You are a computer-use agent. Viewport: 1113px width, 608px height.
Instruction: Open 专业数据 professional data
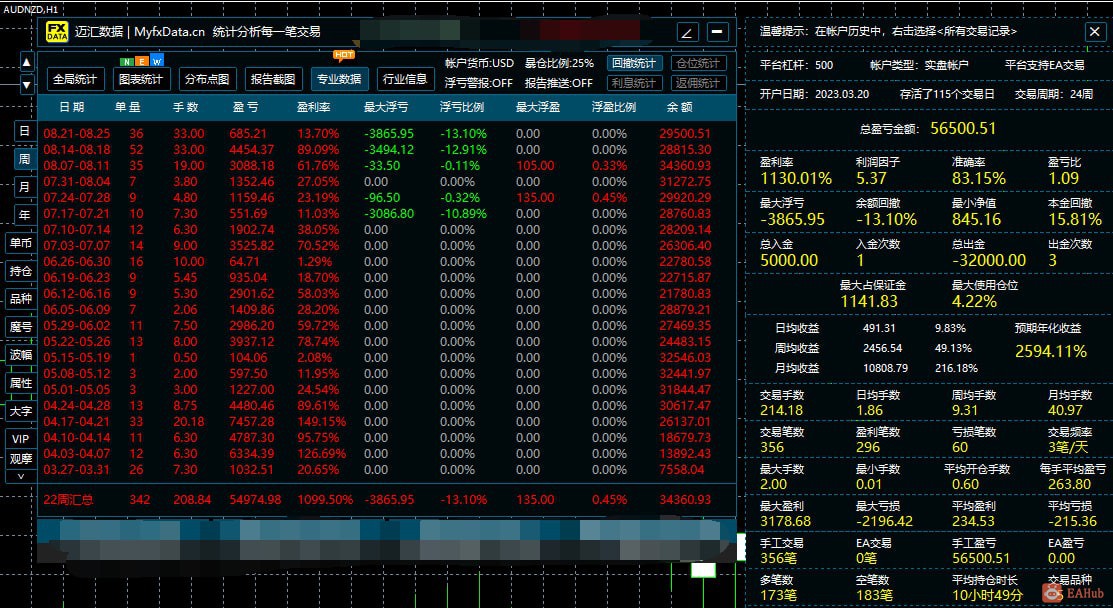[x=339, y=79]
